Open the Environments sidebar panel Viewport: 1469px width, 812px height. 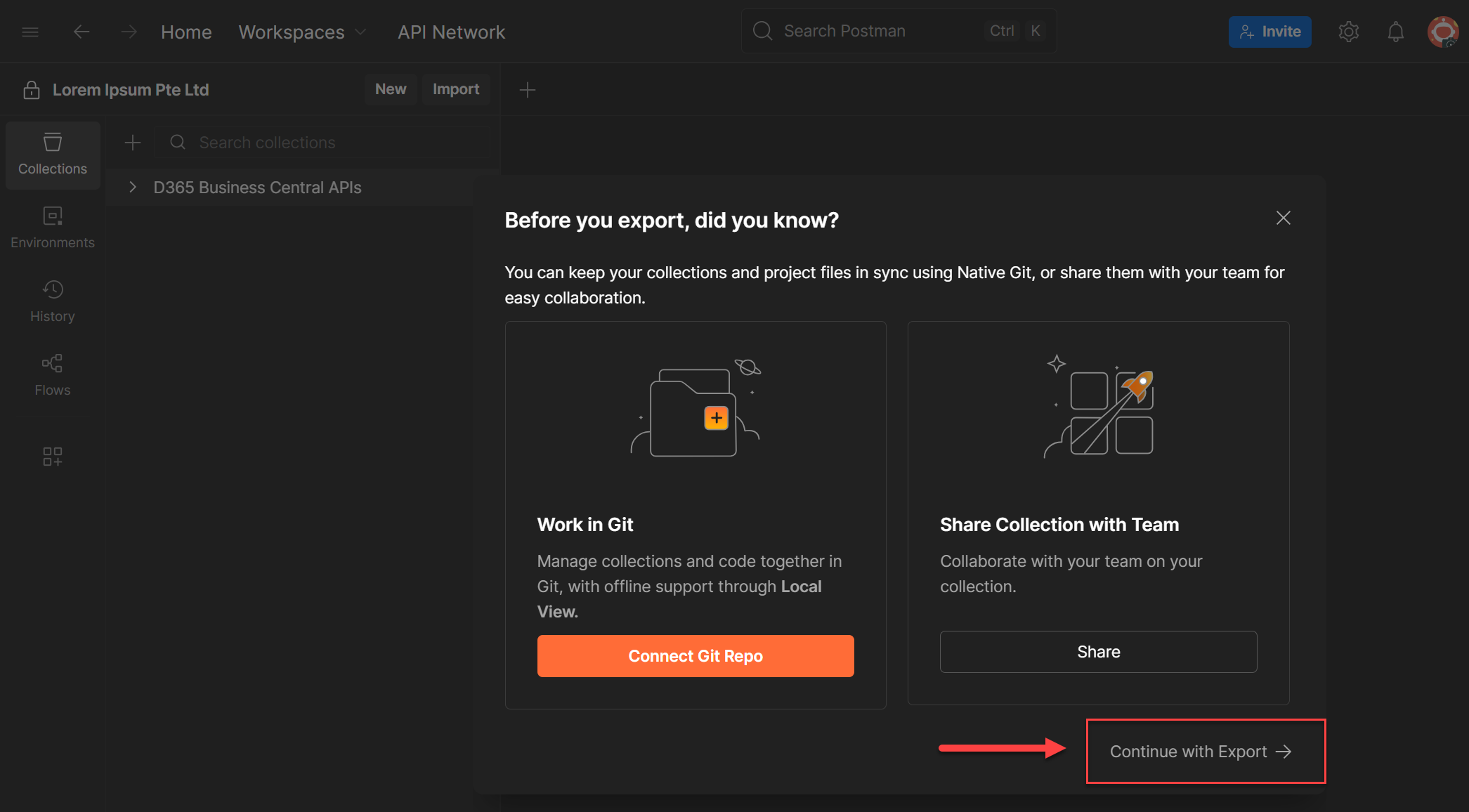click(x=53, y=228)
